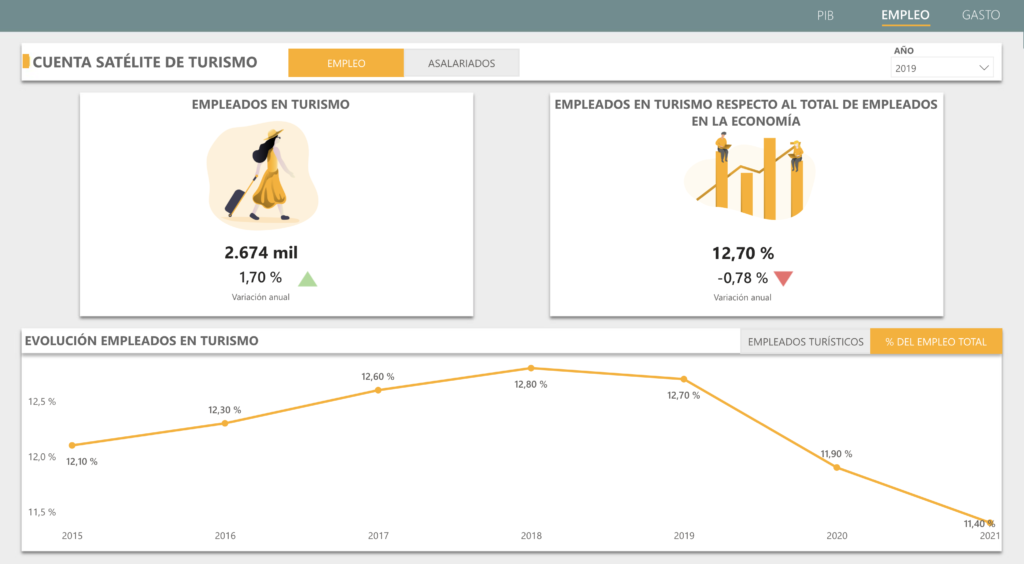
Task: Click the 12,70 % share value
Action: (742, 253)
